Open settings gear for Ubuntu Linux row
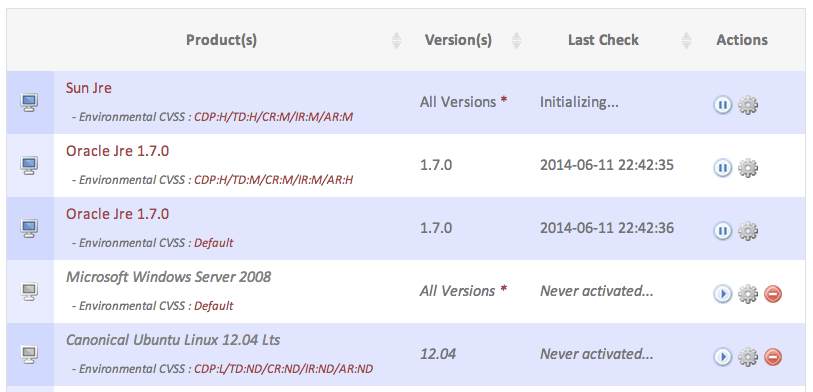This screenshot has width=813, height=392. tap(748, 357)
